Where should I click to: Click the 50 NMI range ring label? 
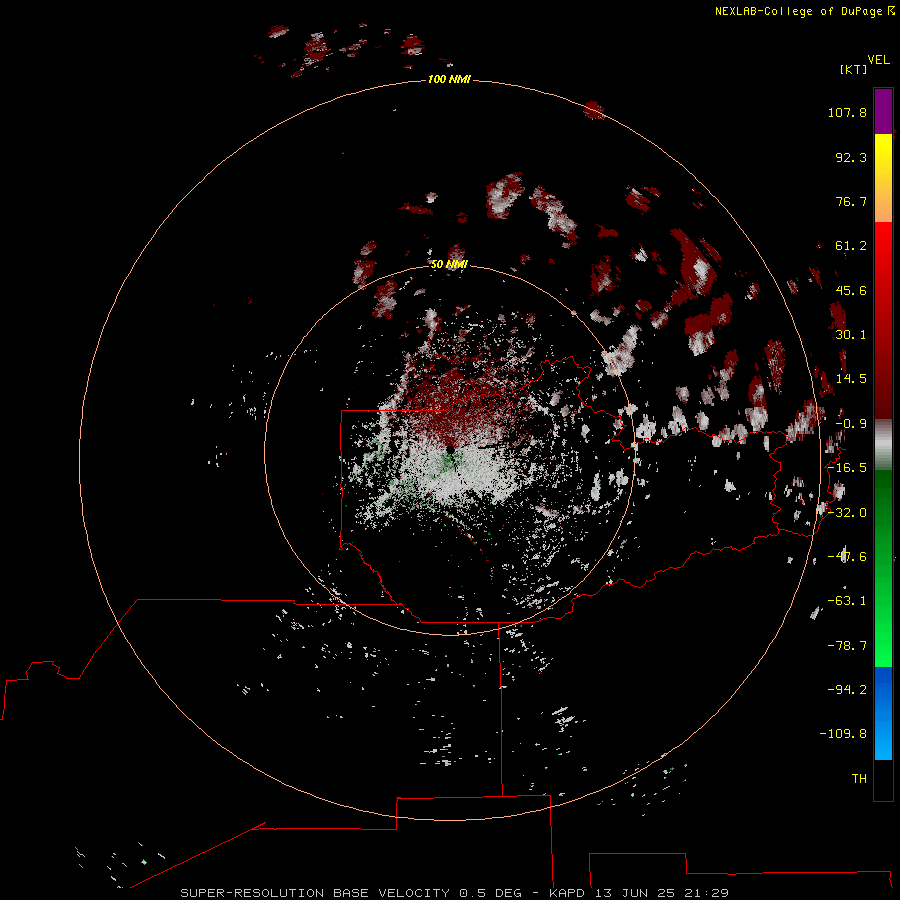(449, 264)
